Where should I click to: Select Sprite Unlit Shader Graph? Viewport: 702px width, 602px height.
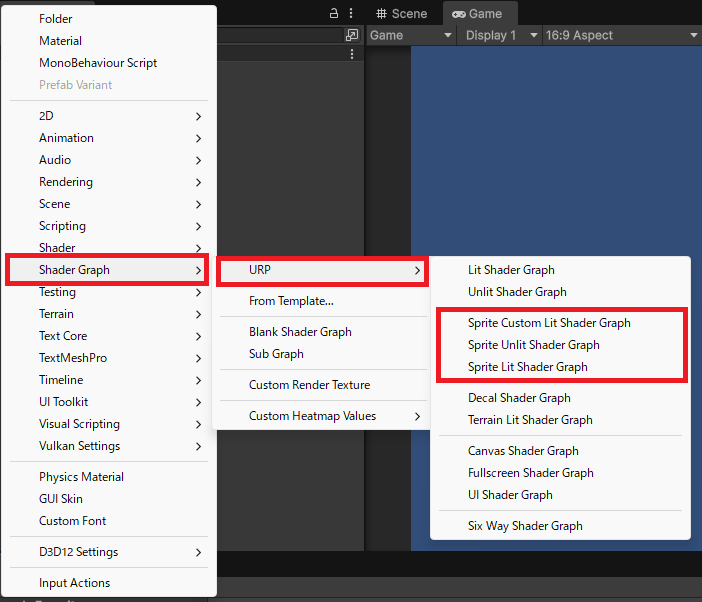(533, 345)
